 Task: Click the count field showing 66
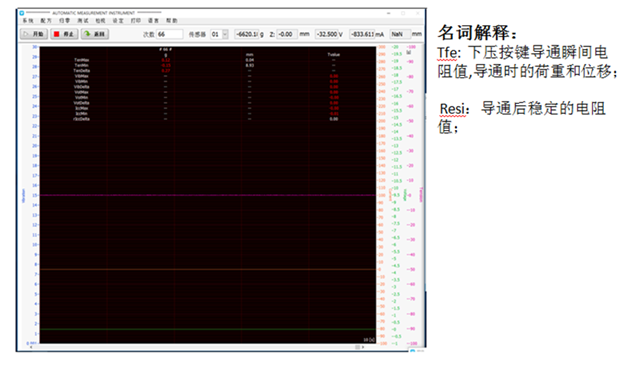pyautogui.click(x=169, y=34)
